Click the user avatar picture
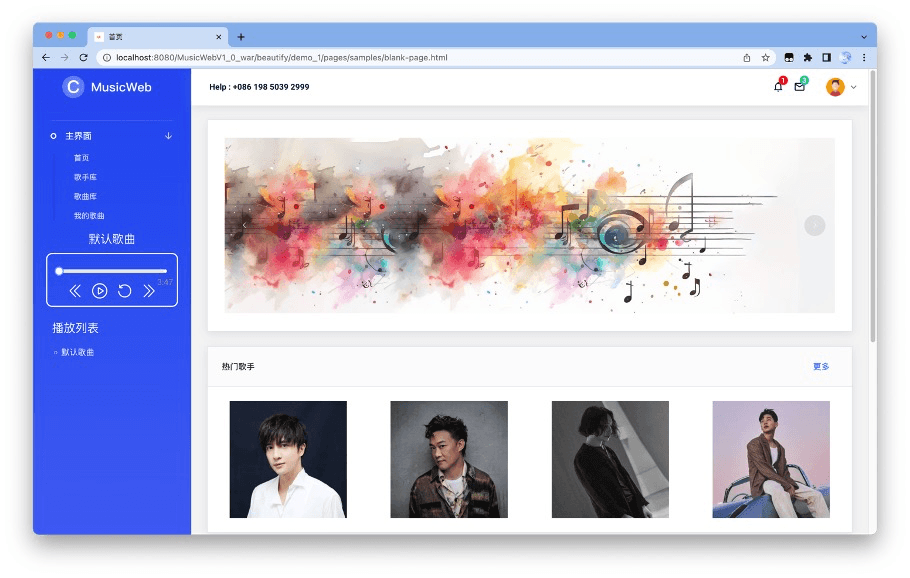Viewport: 910px width, 578px height. tap(835, 87)
